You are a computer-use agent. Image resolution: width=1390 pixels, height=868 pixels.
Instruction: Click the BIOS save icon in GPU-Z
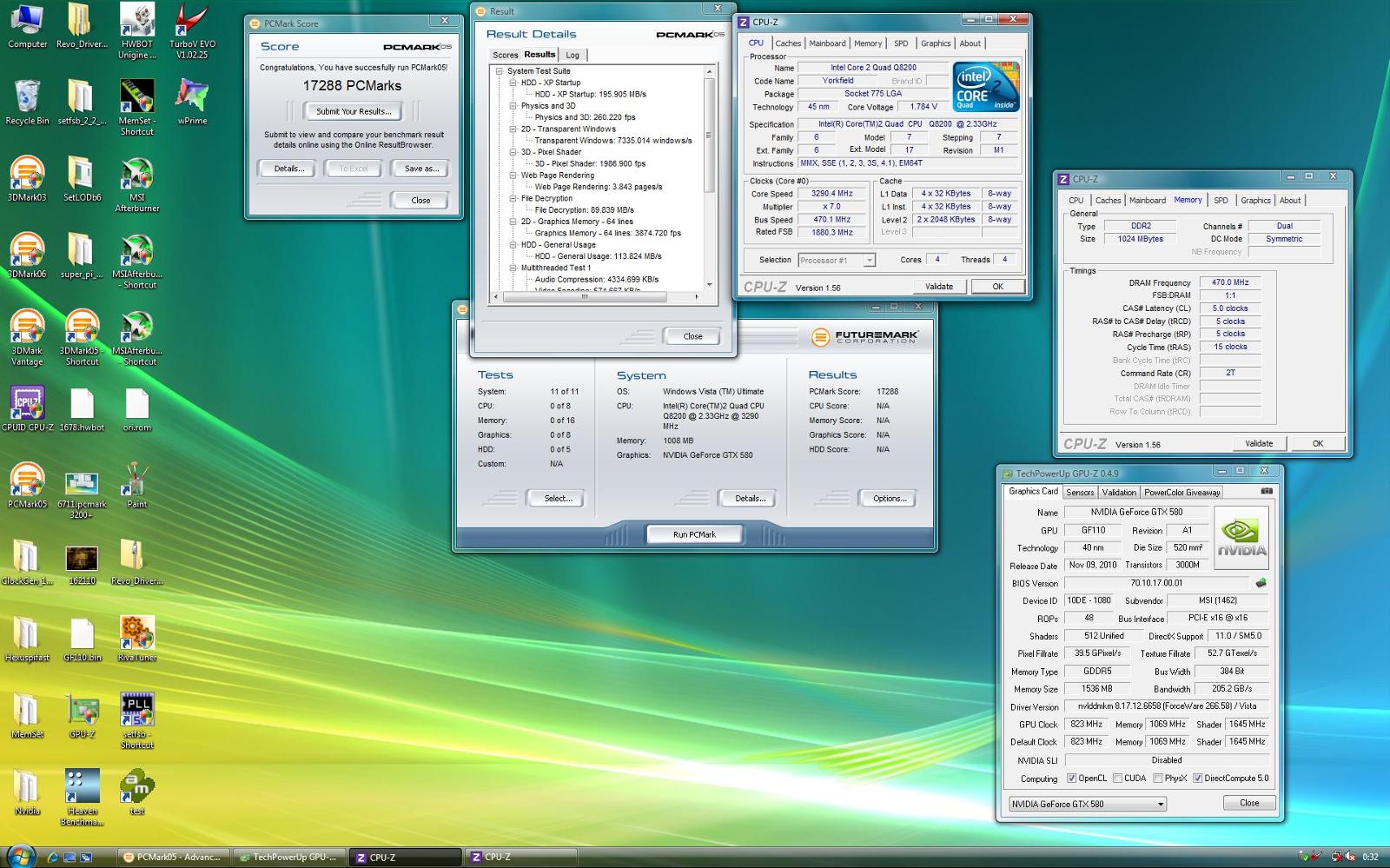click(x=1261, y=583)
